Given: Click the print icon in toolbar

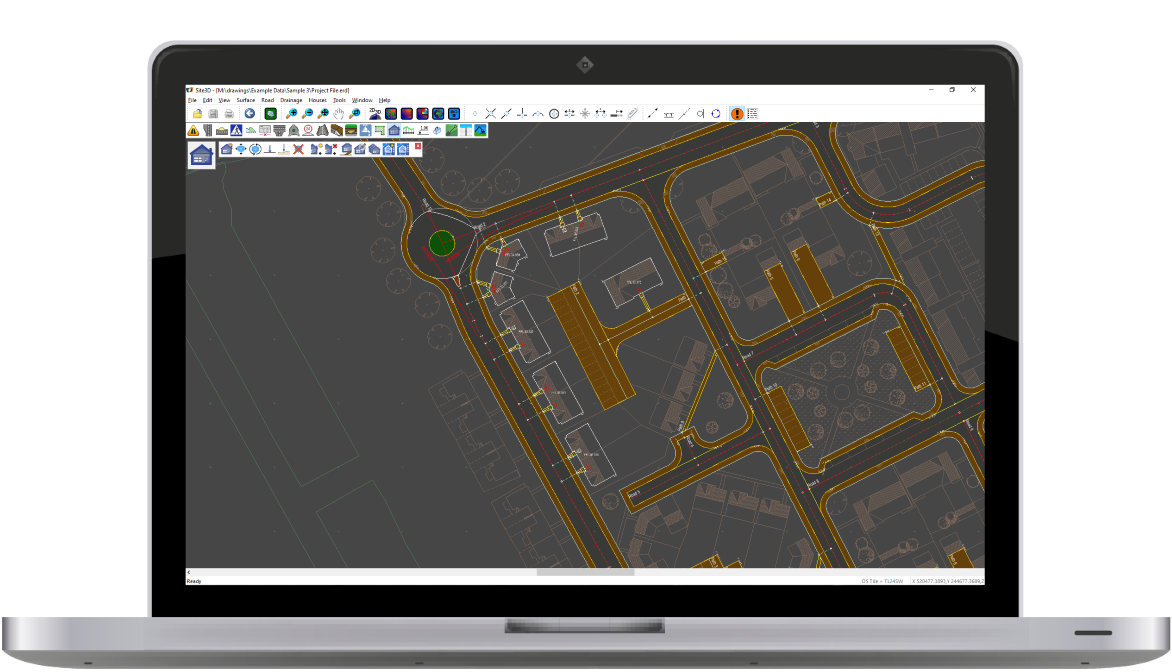Looking at the screenshot, I should click(x=229, y=114).
